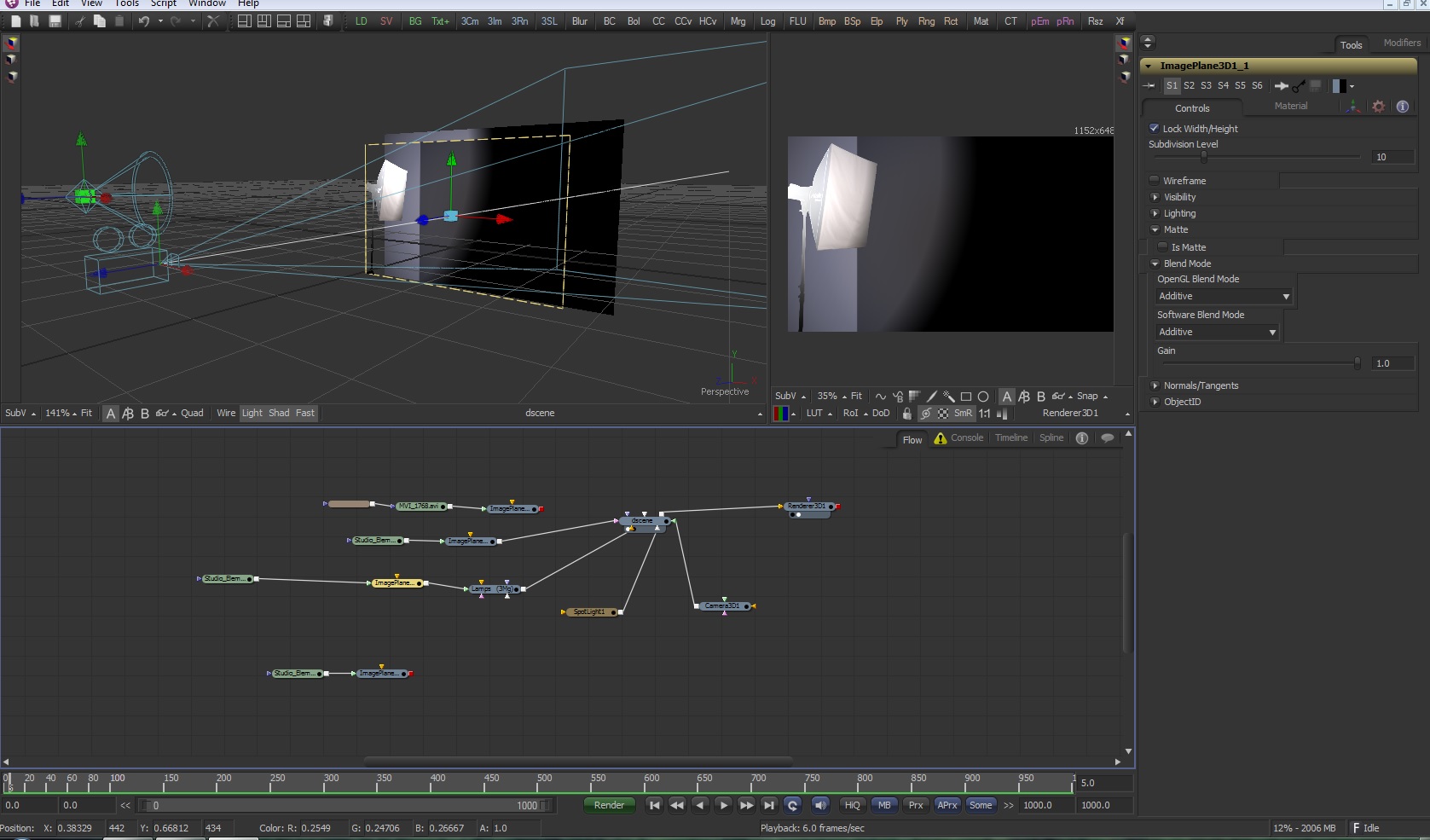Click the play forward button
The image size is (1430, 840).
click(724, 805)
